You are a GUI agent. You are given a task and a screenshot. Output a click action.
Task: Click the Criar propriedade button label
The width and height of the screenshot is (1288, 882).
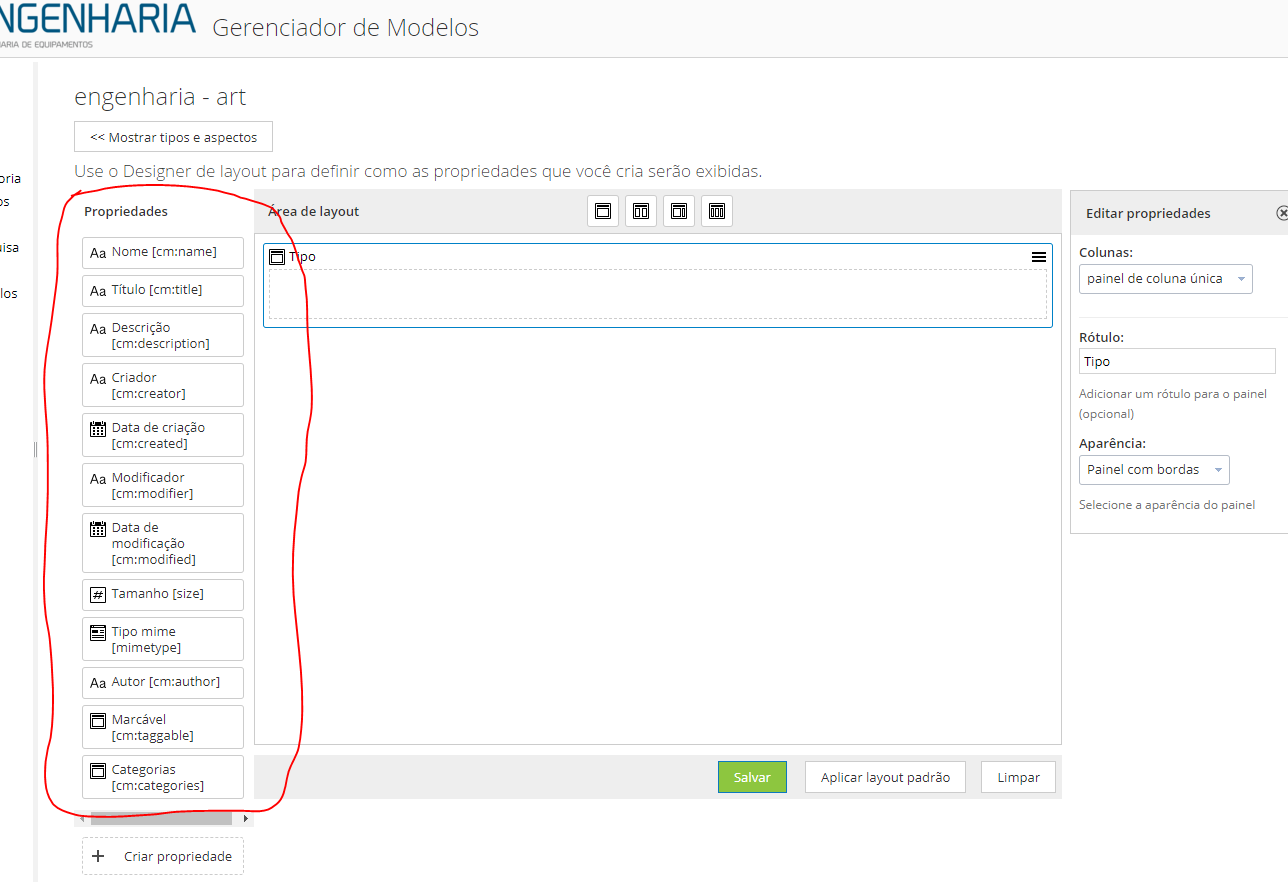click(178, 856)
